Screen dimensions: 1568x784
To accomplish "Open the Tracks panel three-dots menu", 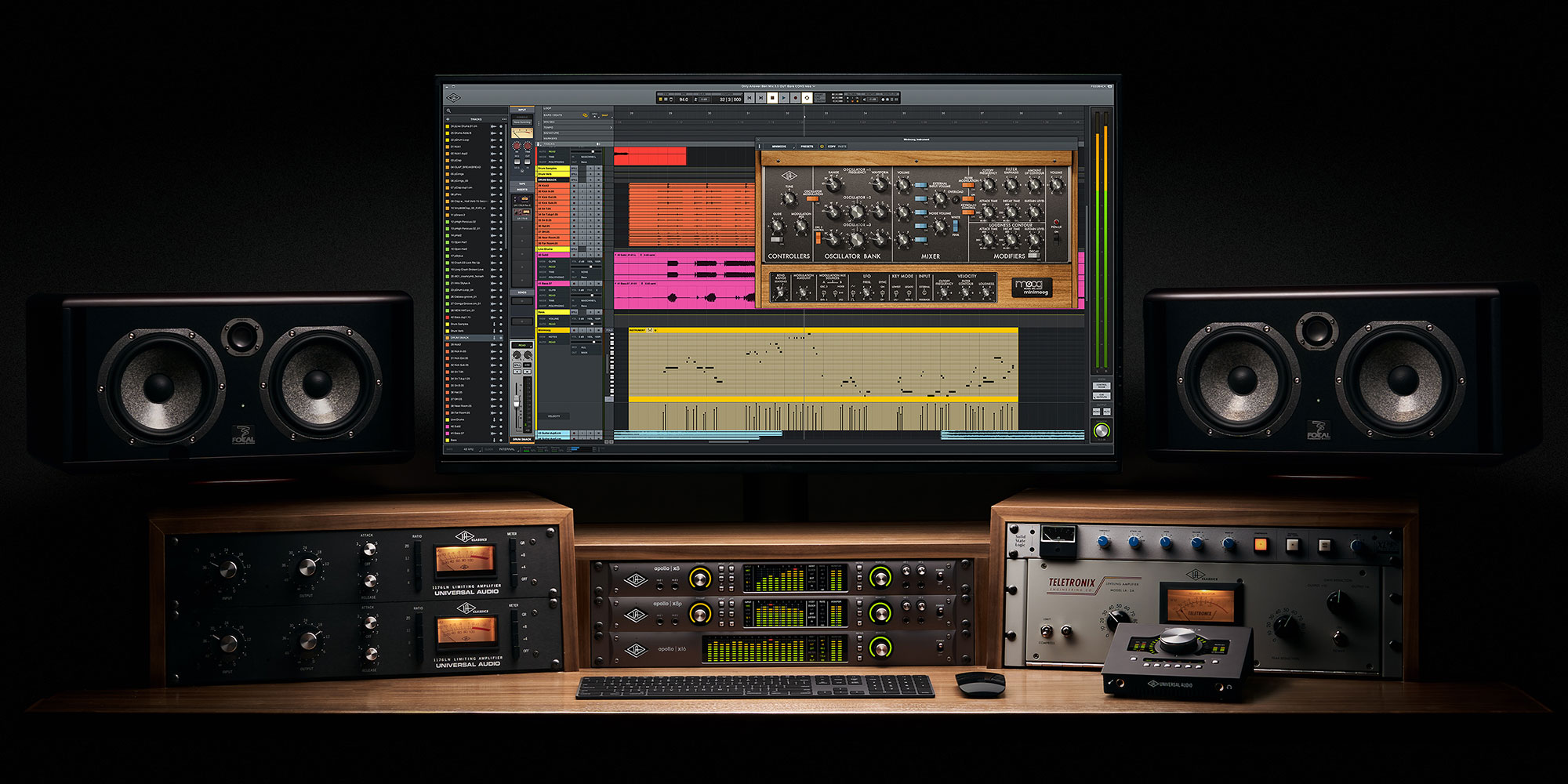I will (x=503, y=119).
